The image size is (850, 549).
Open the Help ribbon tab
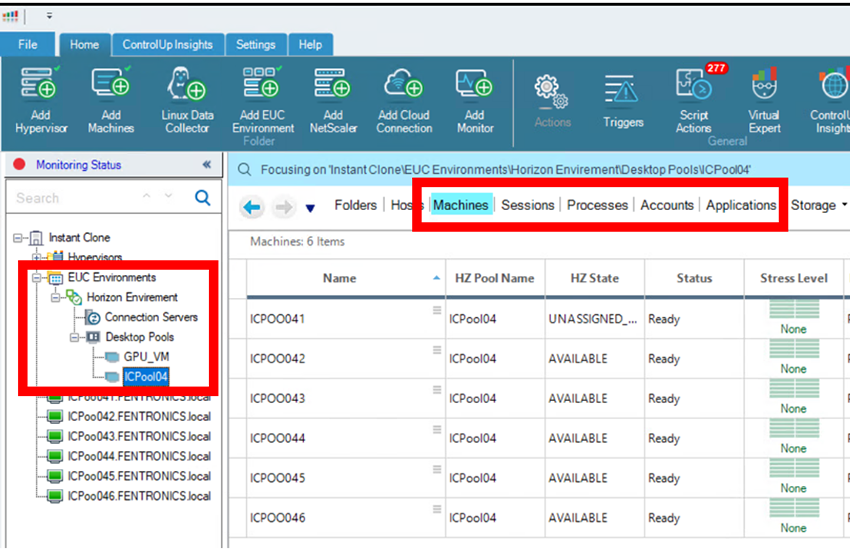pyautogui.click(x=310, y=44)
